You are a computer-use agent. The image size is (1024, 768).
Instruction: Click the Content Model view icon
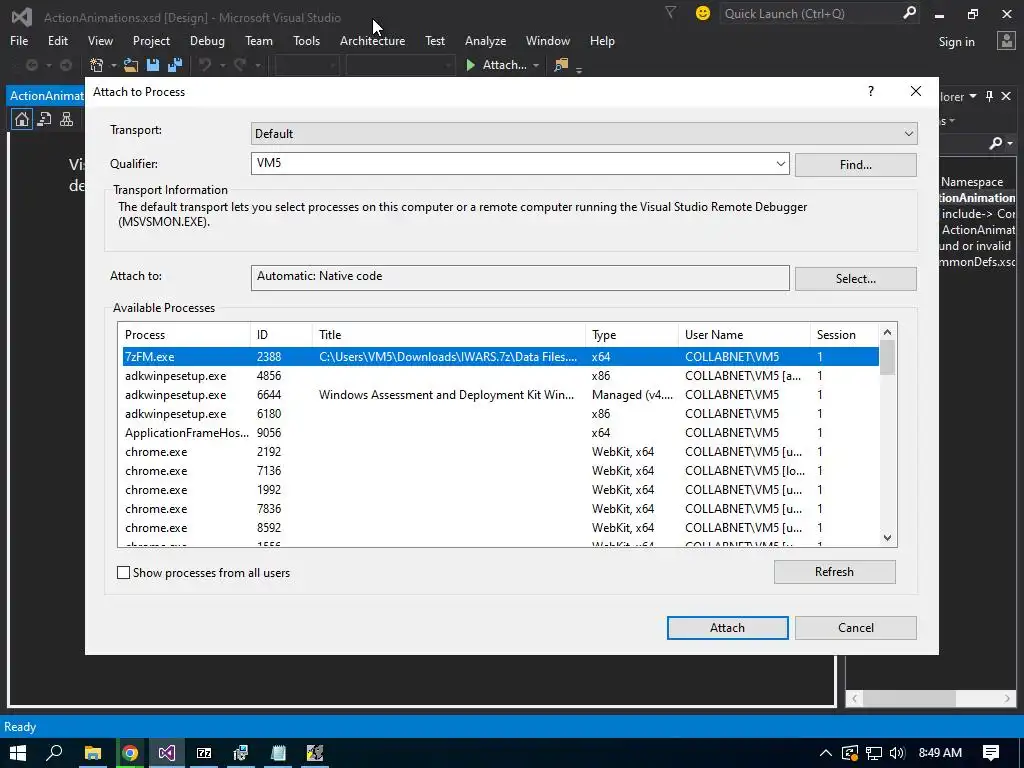click(x=44, y=119)
